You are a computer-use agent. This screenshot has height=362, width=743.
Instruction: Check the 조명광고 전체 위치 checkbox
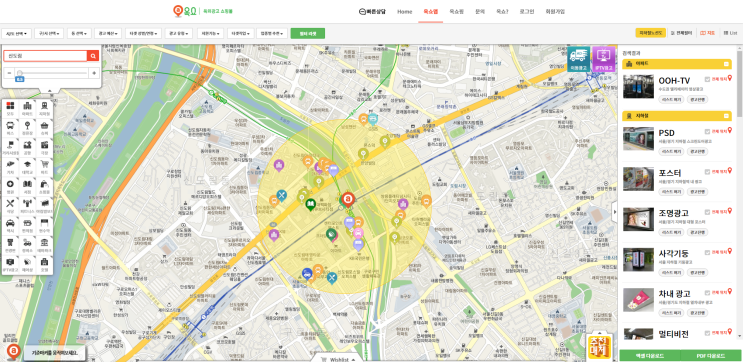pos(707,212)
